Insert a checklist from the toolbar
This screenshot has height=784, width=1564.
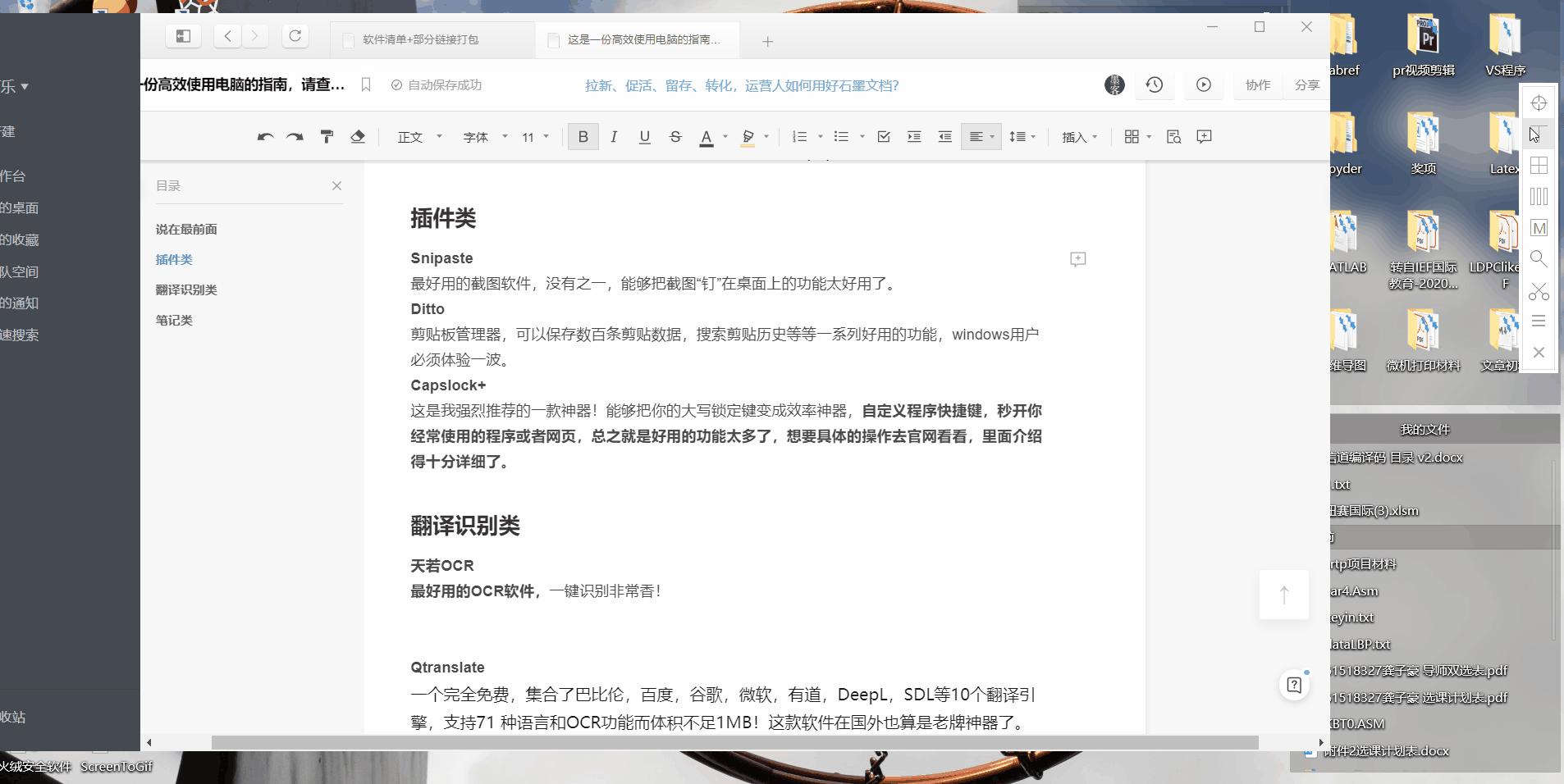coord(883,136)
